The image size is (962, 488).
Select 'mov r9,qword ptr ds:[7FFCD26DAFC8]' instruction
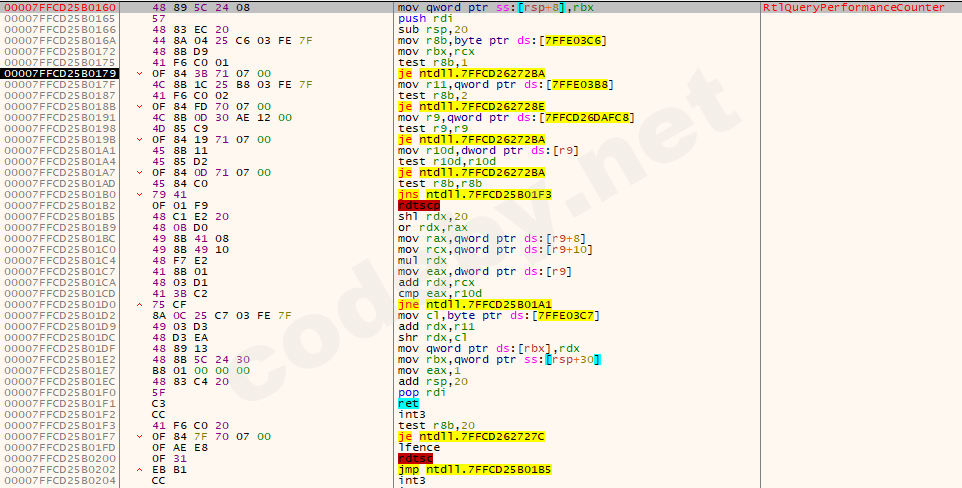pos(516,118)
